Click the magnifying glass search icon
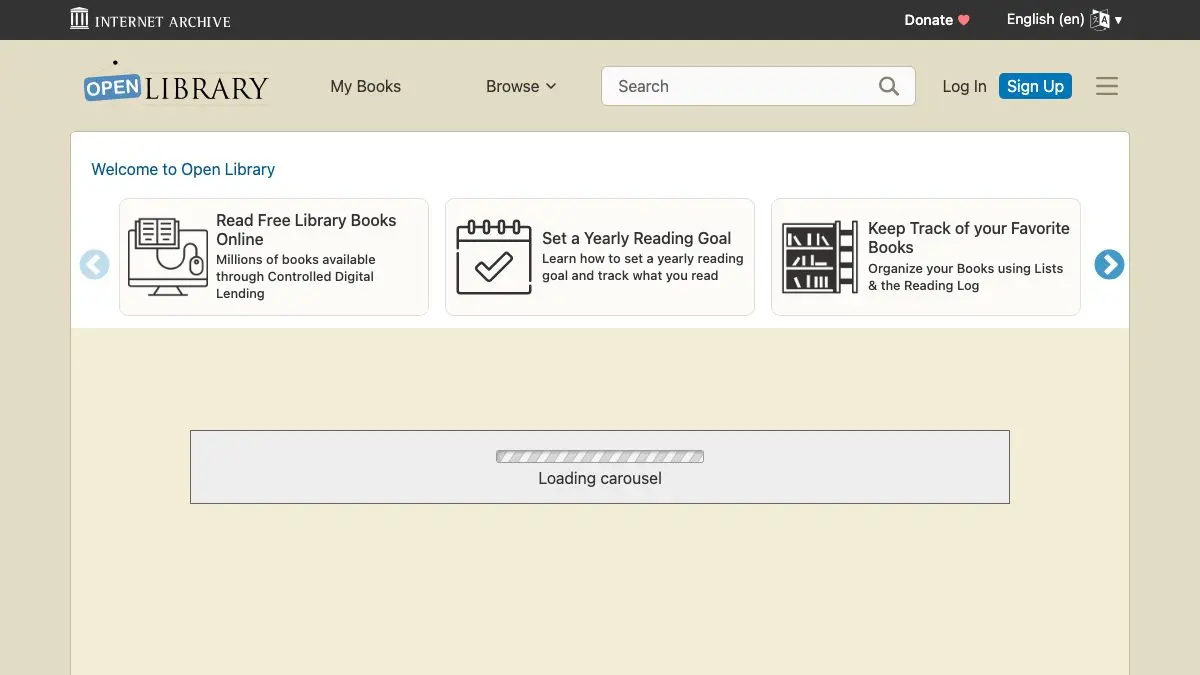Screen dimensions: 1200x675 click(x=889, y=86)
